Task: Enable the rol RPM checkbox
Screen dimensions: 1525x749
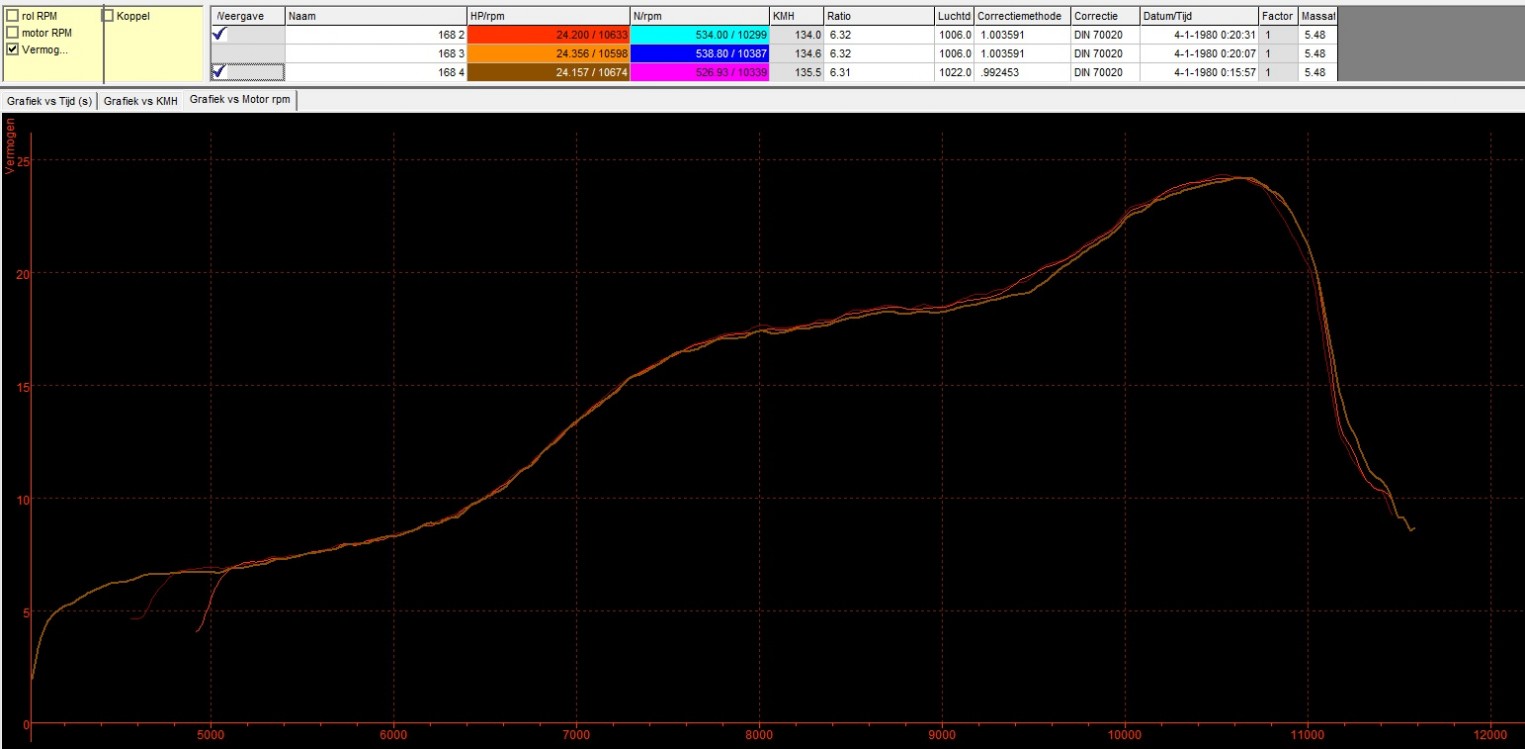Action: [12, 16]
